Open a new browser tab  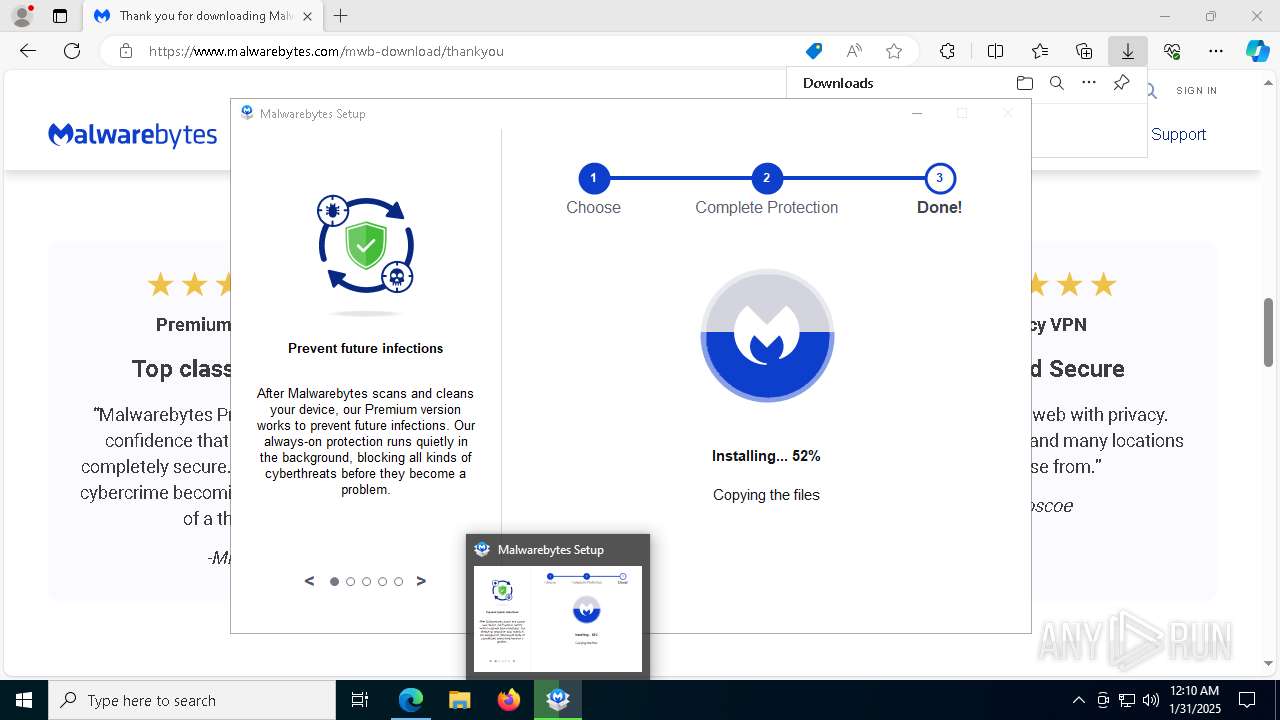point(341,16)
